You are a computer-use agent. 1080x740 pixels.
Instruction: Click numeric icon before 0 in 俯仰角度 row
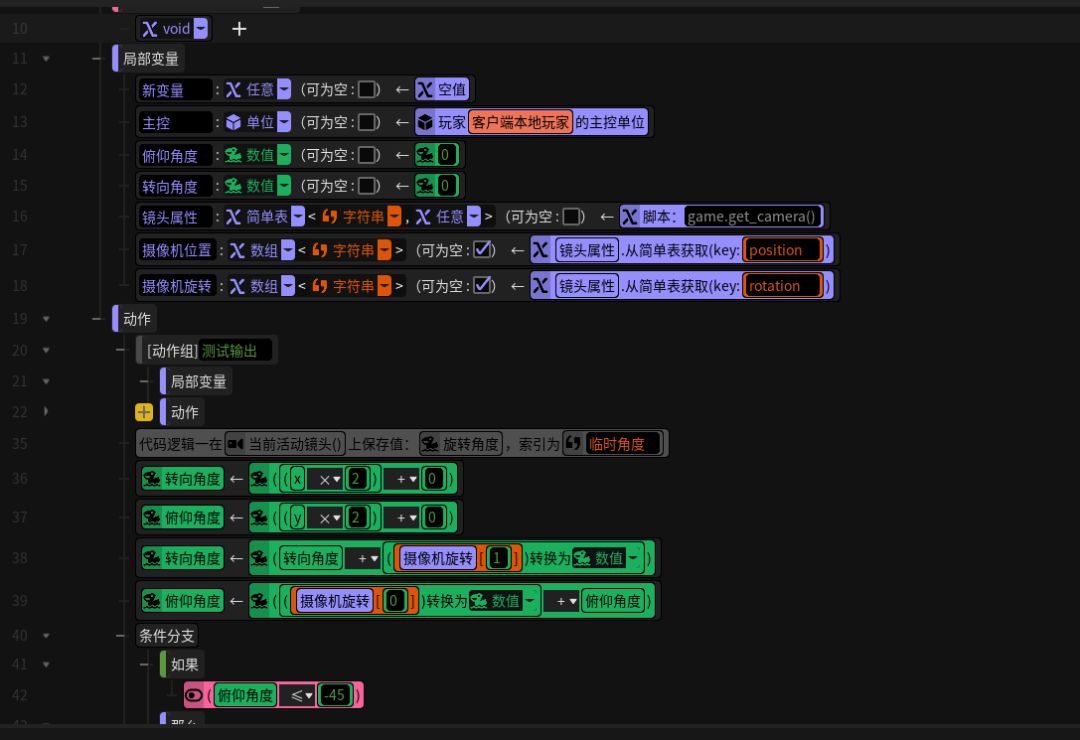pos(426,155)
